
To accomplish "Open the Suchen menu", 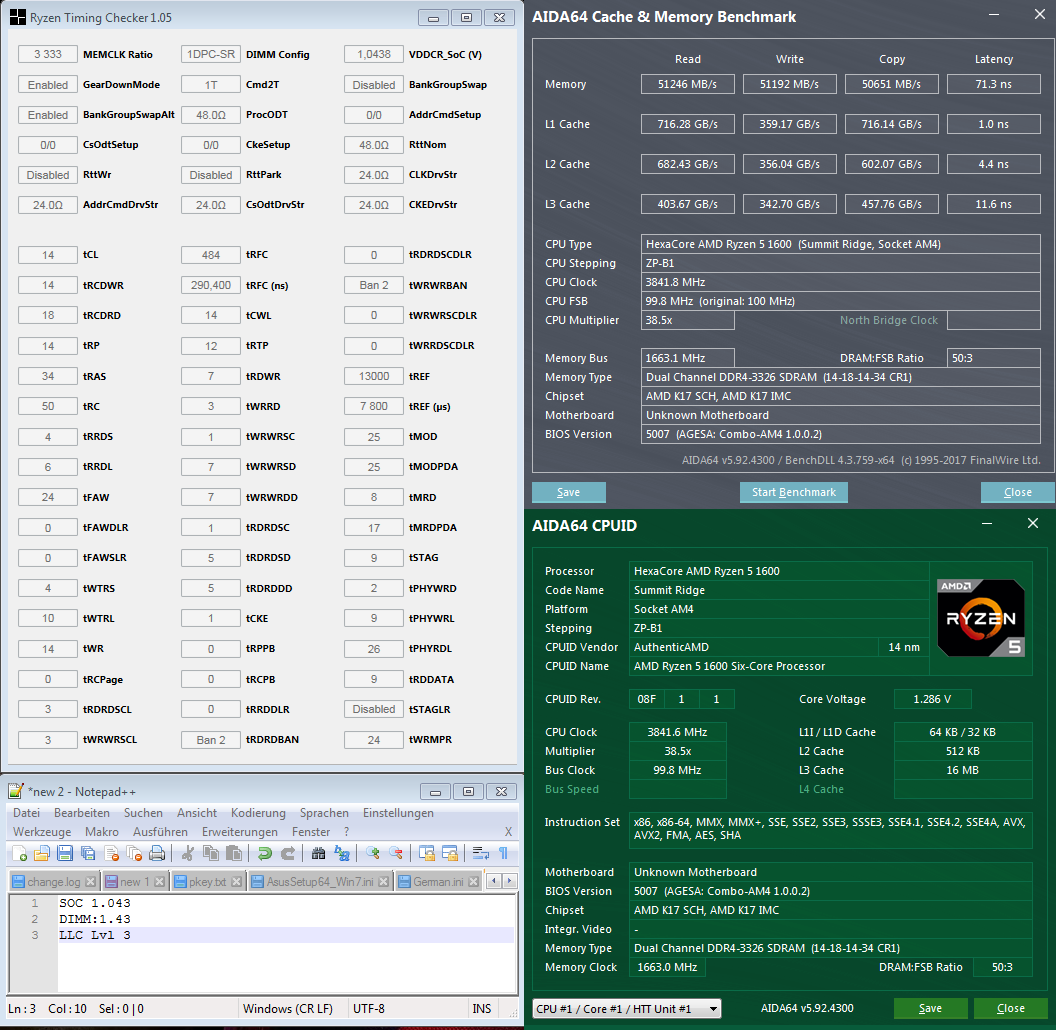I will (143, 813).
